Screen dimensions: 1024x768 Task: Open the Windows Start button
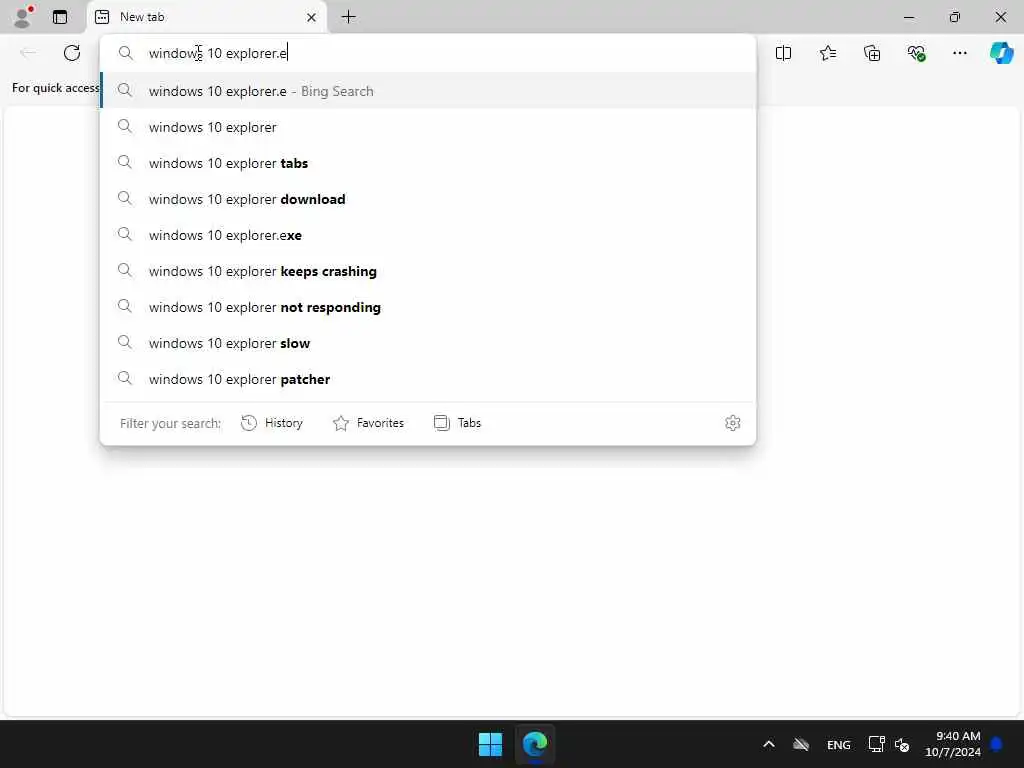coord(490,744)
